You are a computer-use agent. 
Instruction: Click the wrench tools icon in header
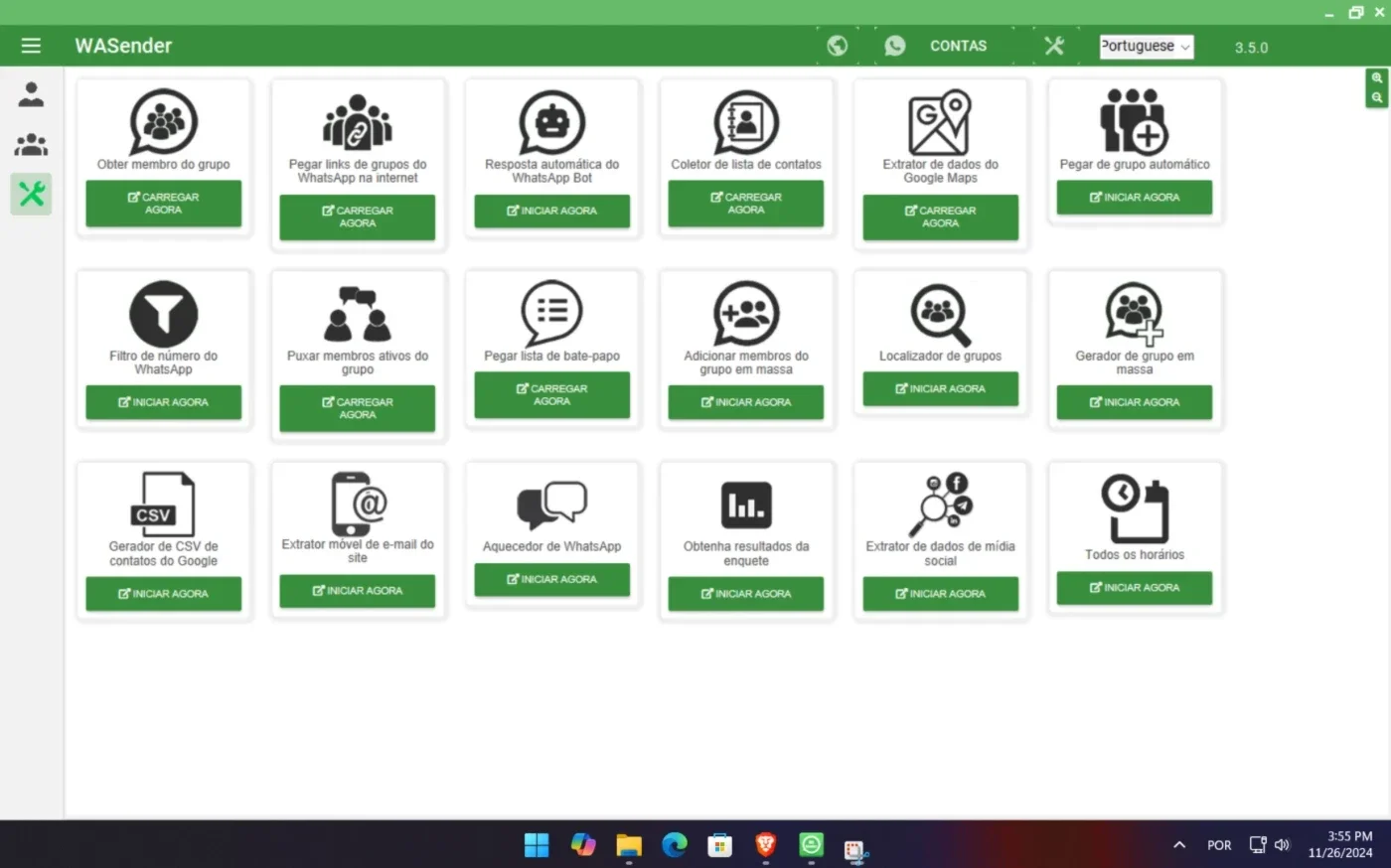[1054, 46]
